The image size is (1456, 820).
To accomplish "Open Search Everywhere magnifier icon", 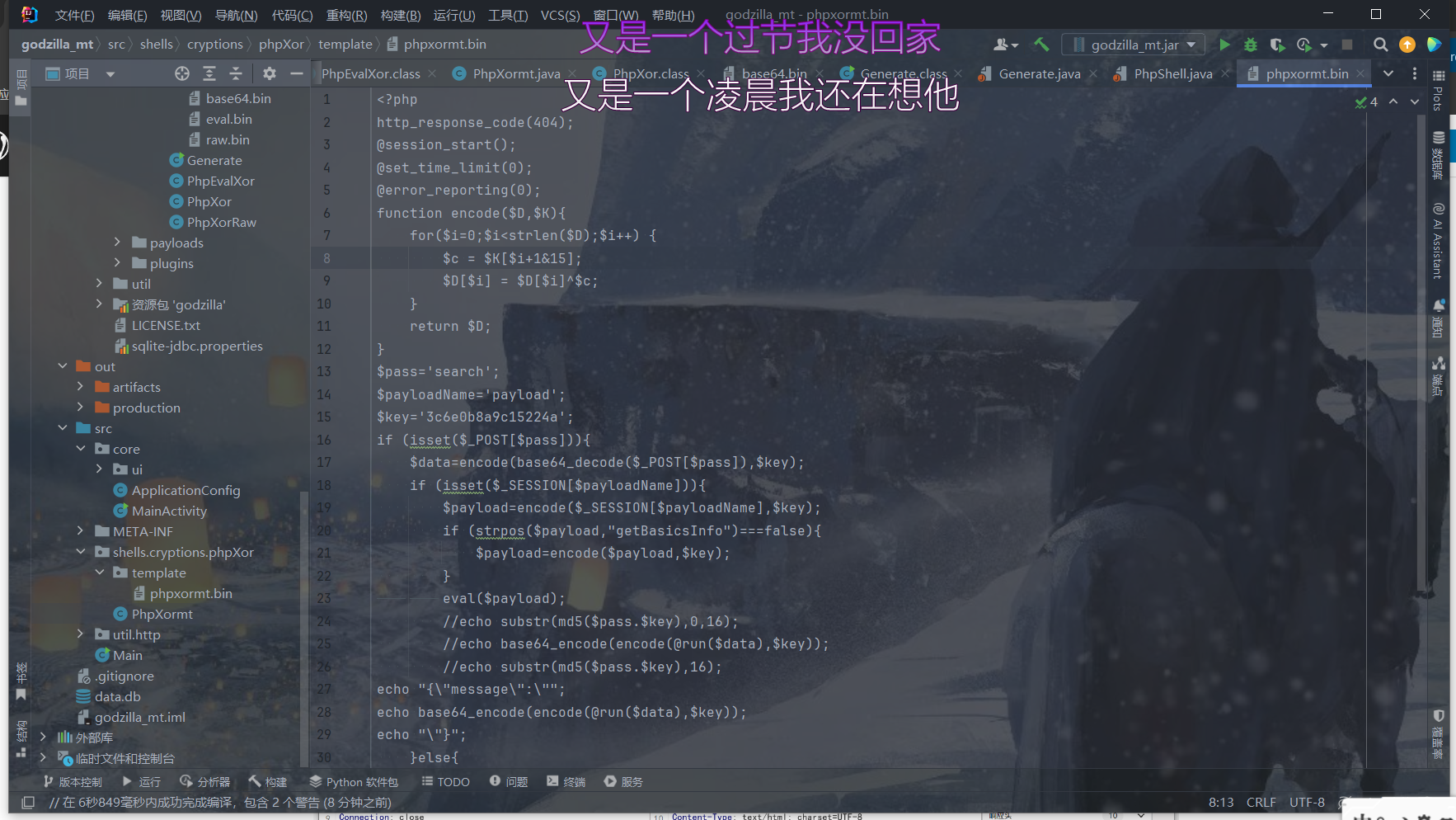I will coord(1380,45).
